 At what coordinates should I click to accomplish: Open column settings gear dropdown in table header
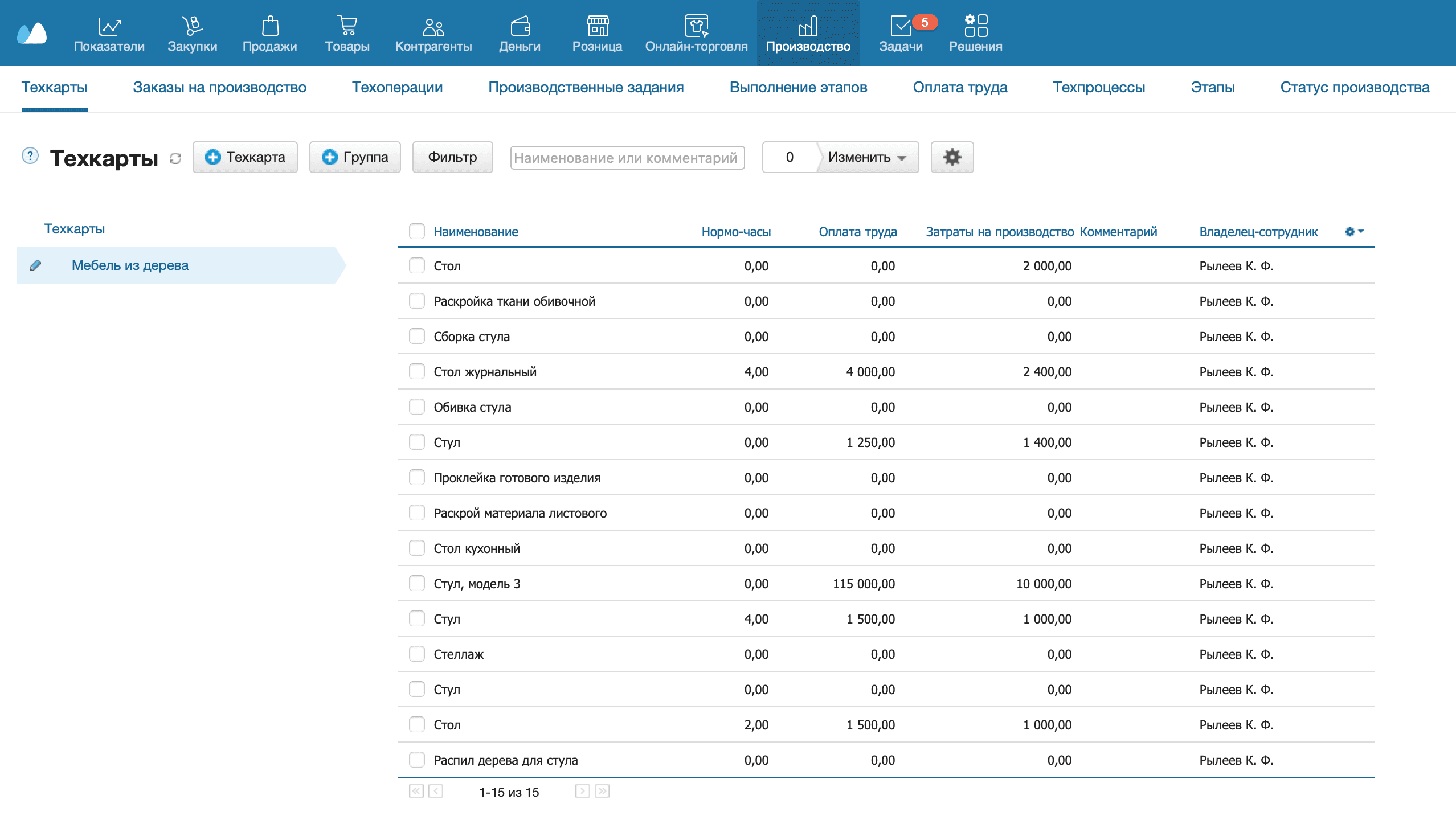click(x=1353, y=232)
